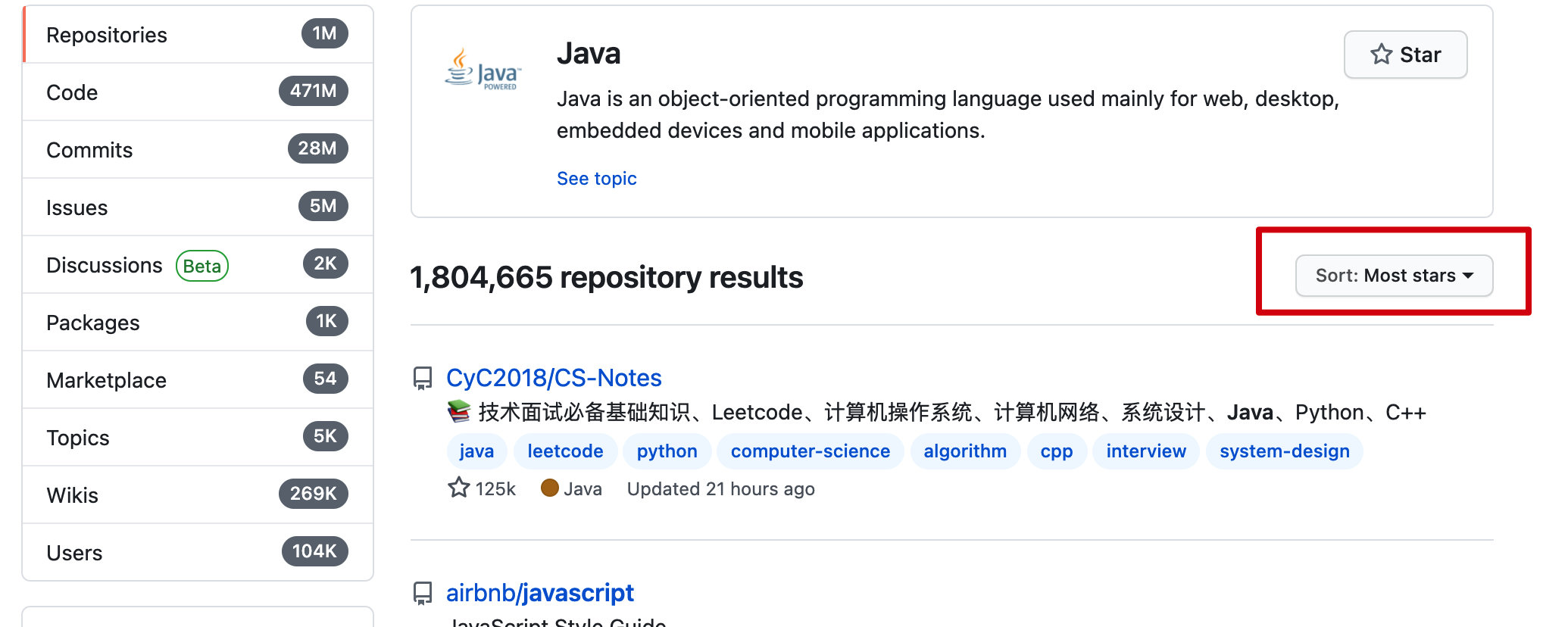The height and width of the screenshot is (627, 1568).
Task: Follow the See topic link
Action: [596, 179]
